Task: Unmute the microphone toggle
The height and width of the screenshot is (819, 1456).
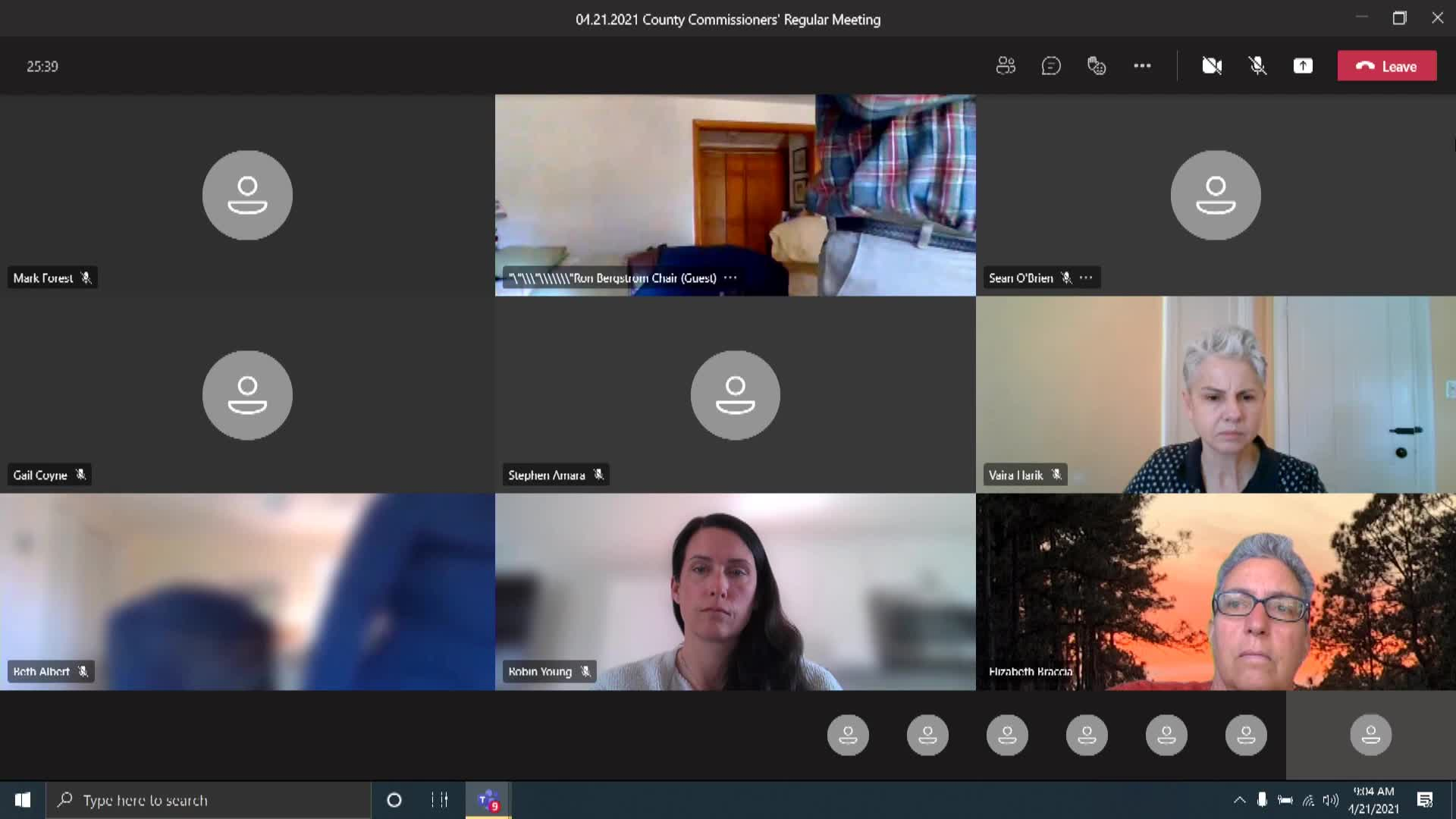Action: [1257, 66]
